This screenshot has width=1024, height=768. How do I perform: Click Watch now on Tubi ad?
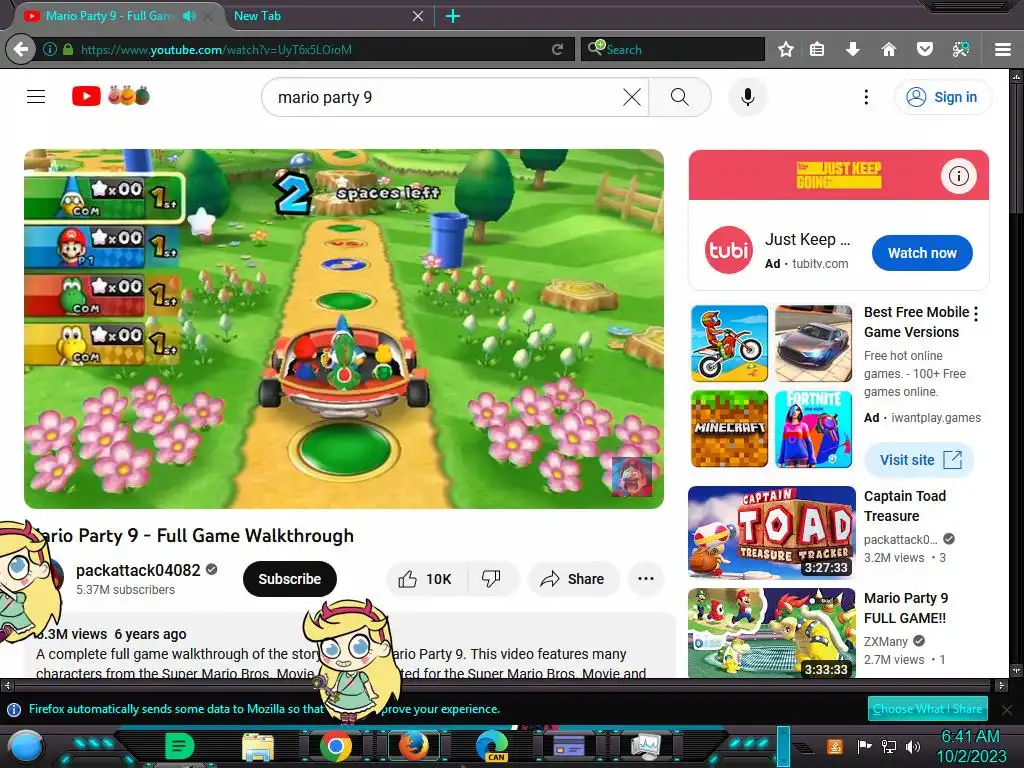[921, 253]
